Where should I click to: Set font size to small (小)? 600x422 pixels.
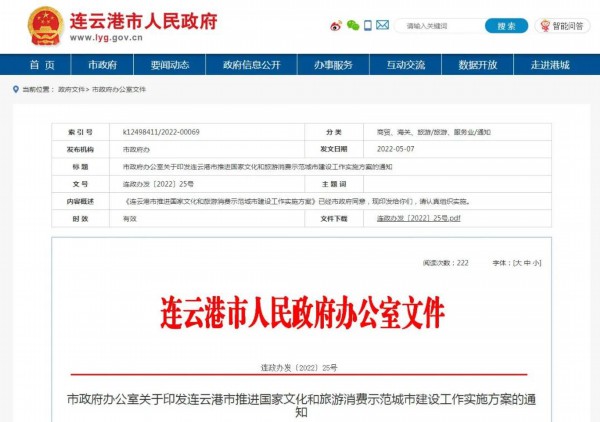[x=536, y=262]
